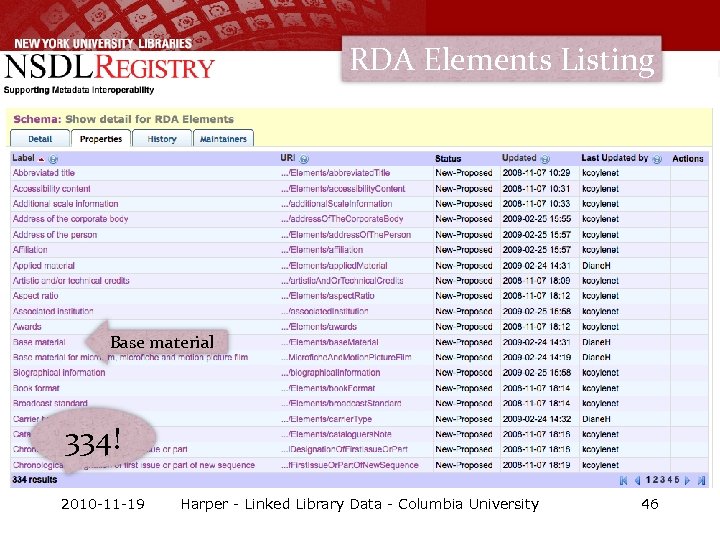Viewport: 720px width, 540px height.
Task: Open Artistic and/or technical credits
Action: pyautogui.click(x=71, y=281)
